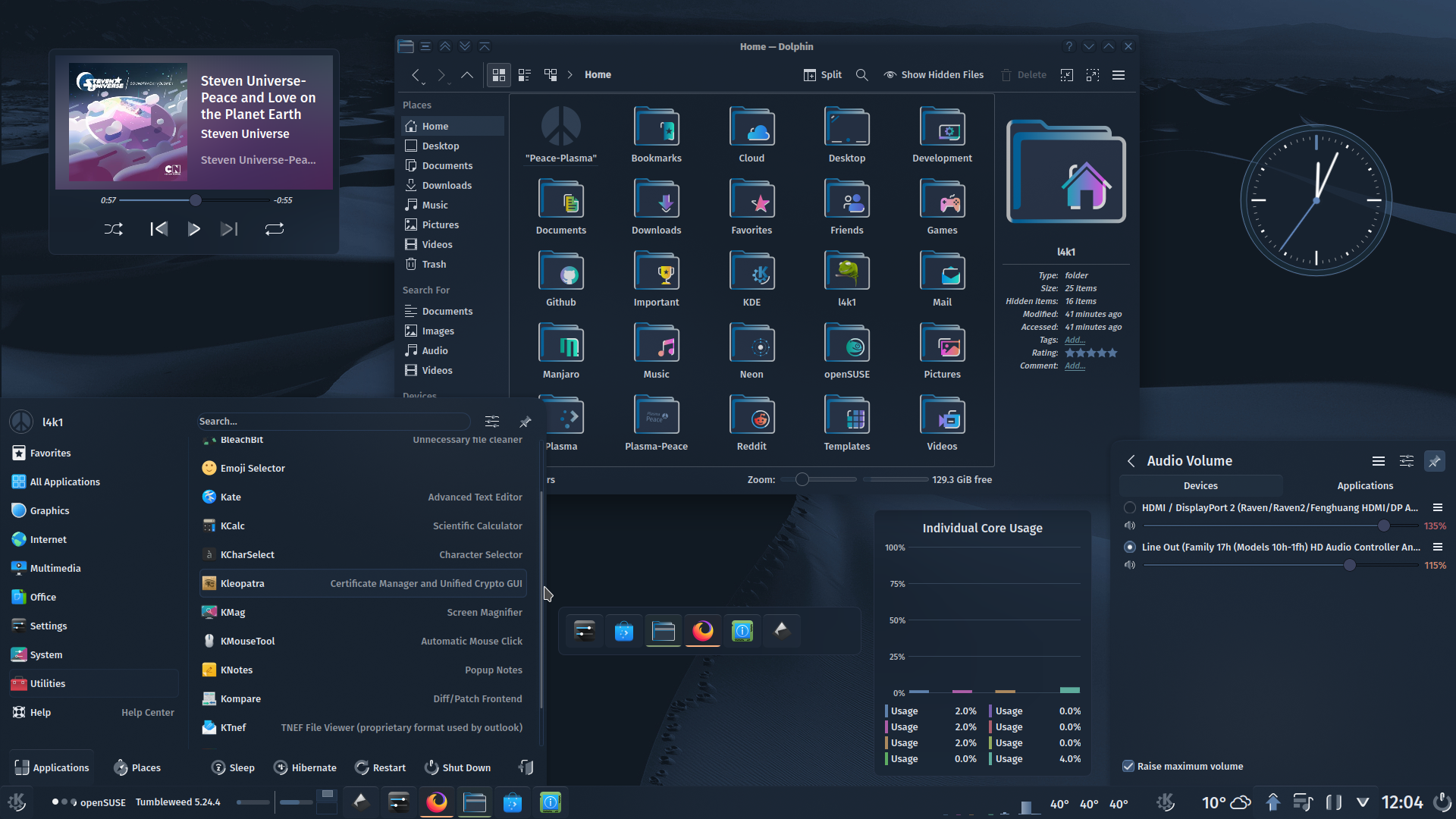Switch to Places tab in launcher
The width and height of the screenshot is (1456, 819).
(x=137, y=767)
